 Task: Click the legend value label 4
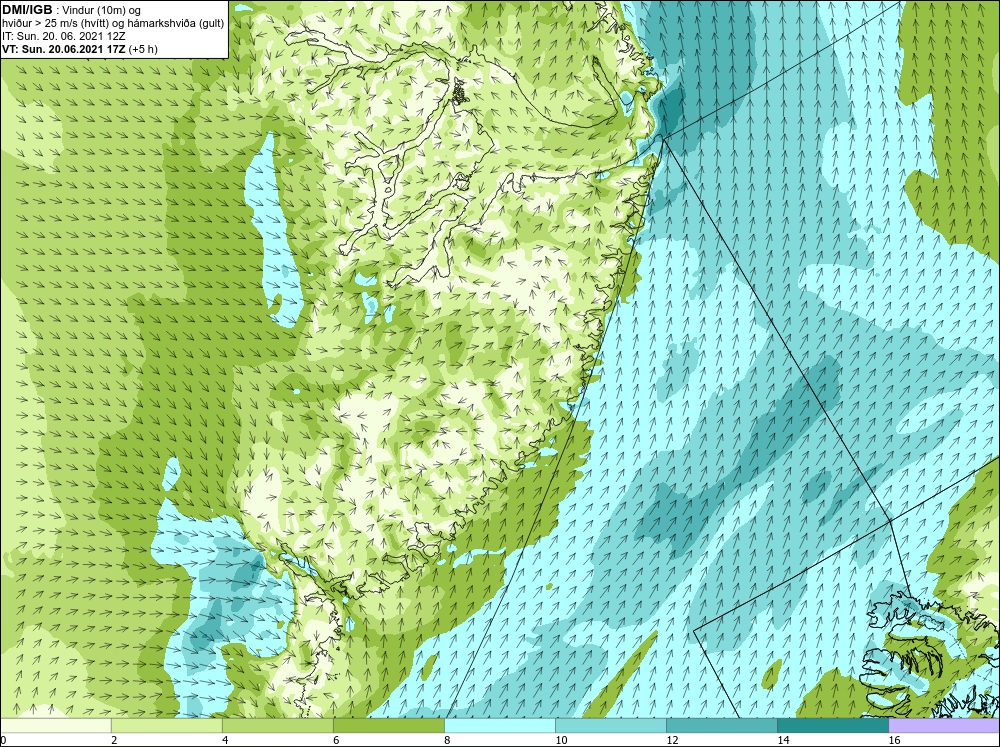[225, 740]
